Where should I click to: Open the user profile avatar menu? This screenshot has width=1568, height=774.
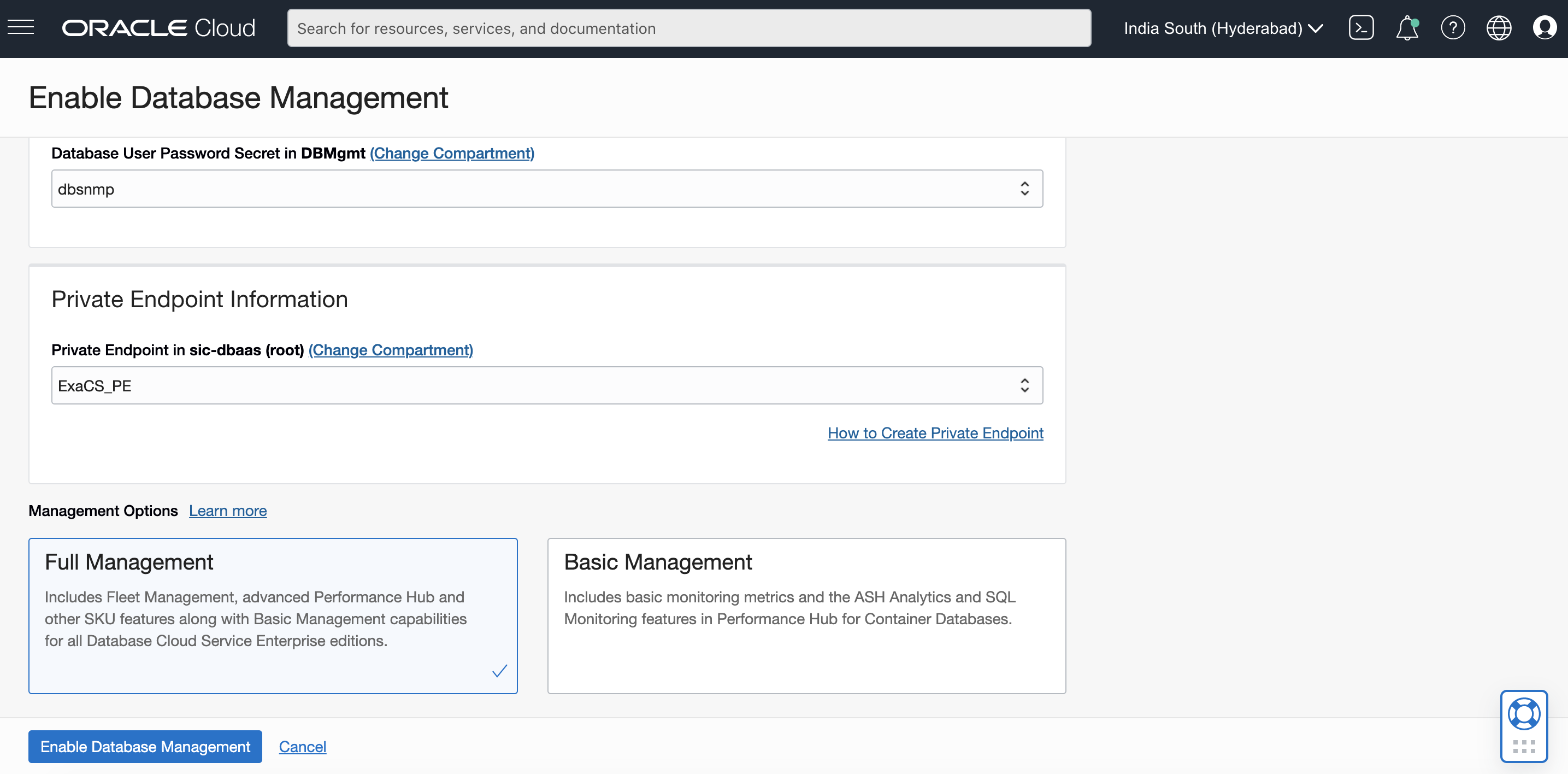click(x=1545, y=28)
